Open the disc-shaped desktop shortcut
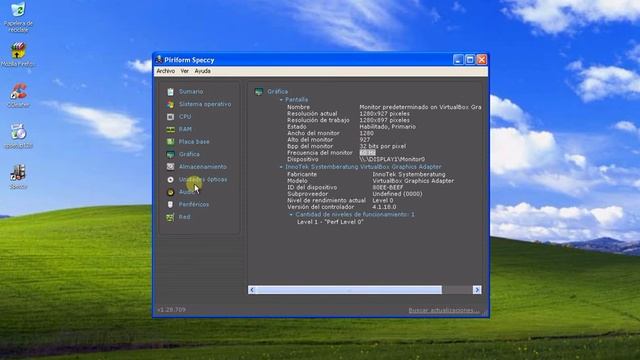The image size is (640, 360). tap(18, 136)
